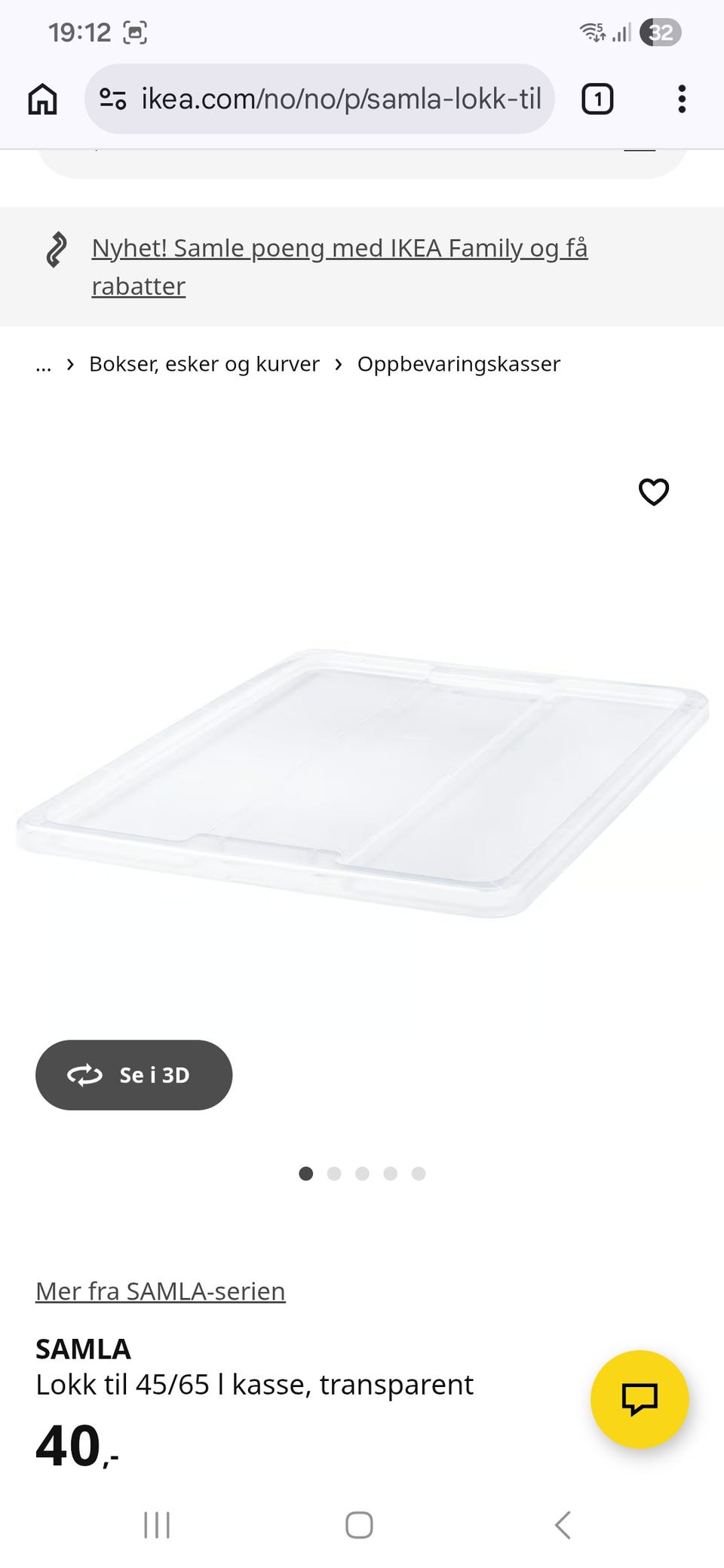Open Oppbevaringskasser breadcrumb category

point(459,364)
